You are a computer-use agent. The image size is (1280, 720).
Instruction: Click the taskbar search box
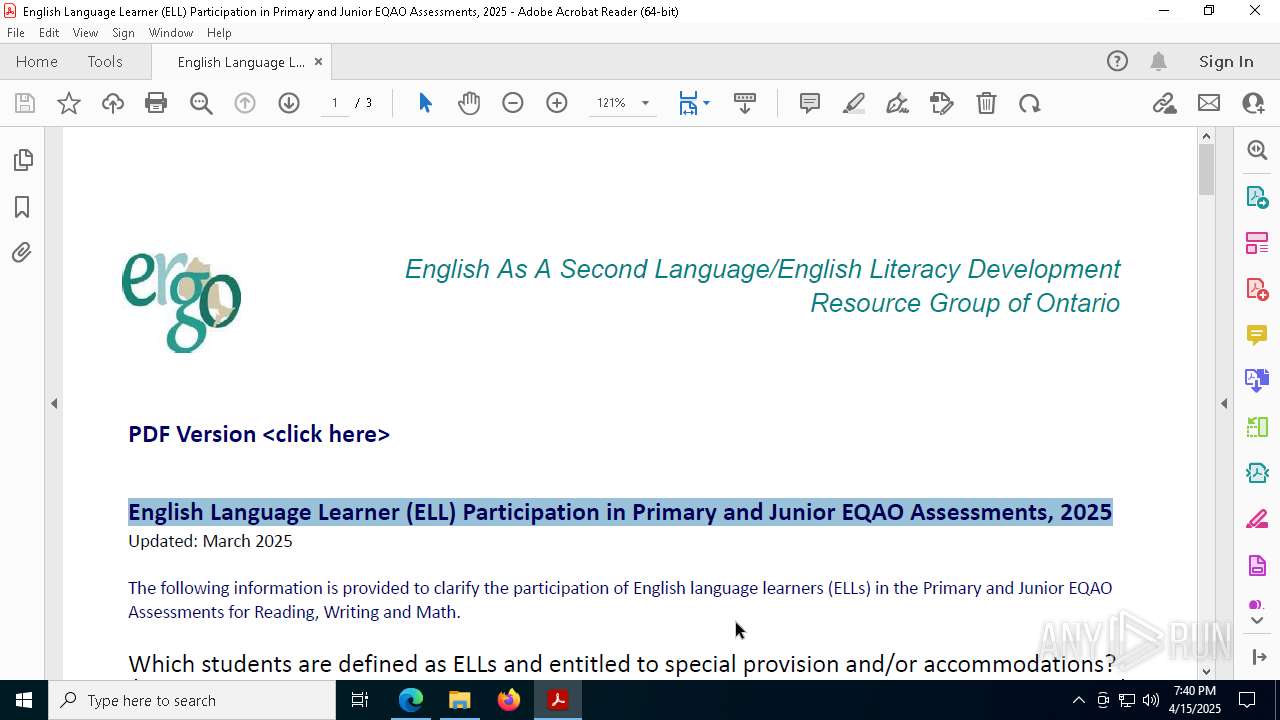coord(192,700)
